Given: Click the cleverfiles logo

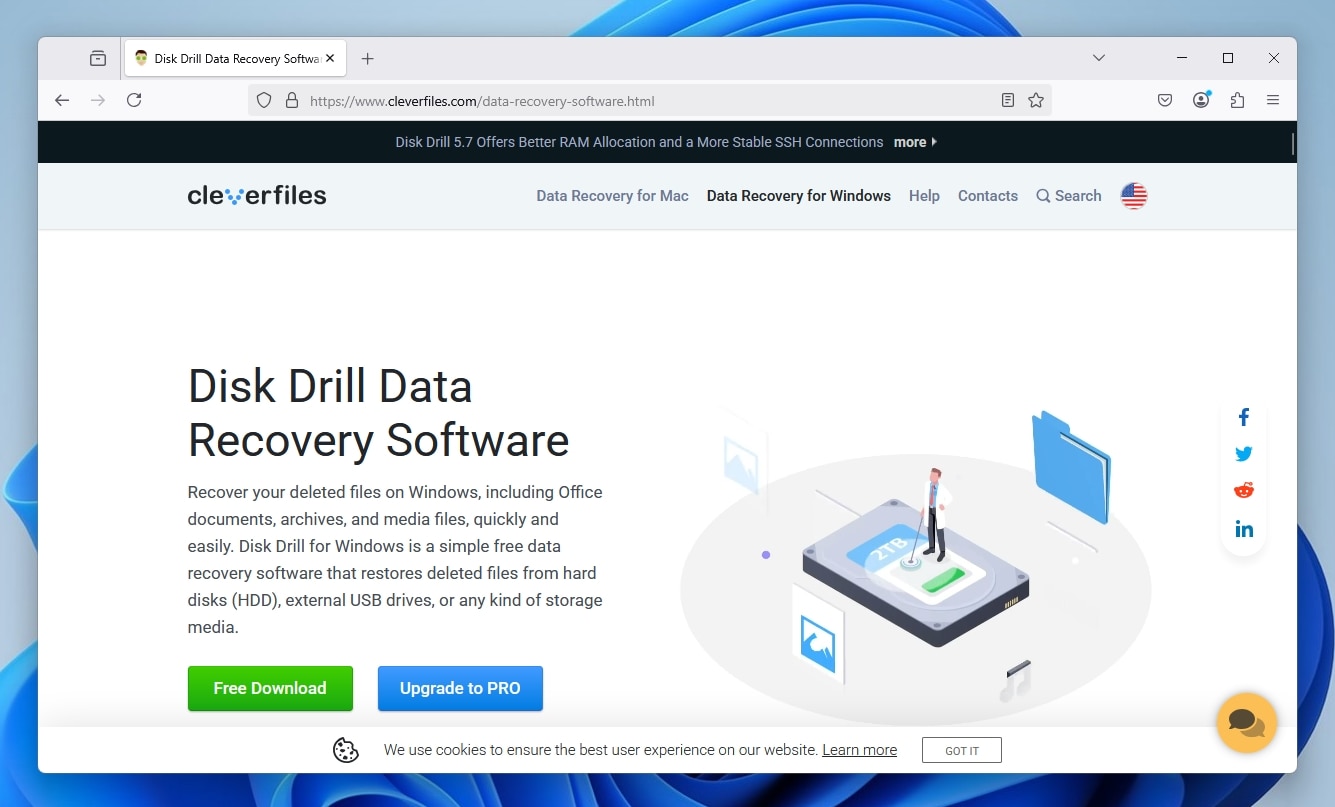Looking at the screenshot, I should pos(257,196).
